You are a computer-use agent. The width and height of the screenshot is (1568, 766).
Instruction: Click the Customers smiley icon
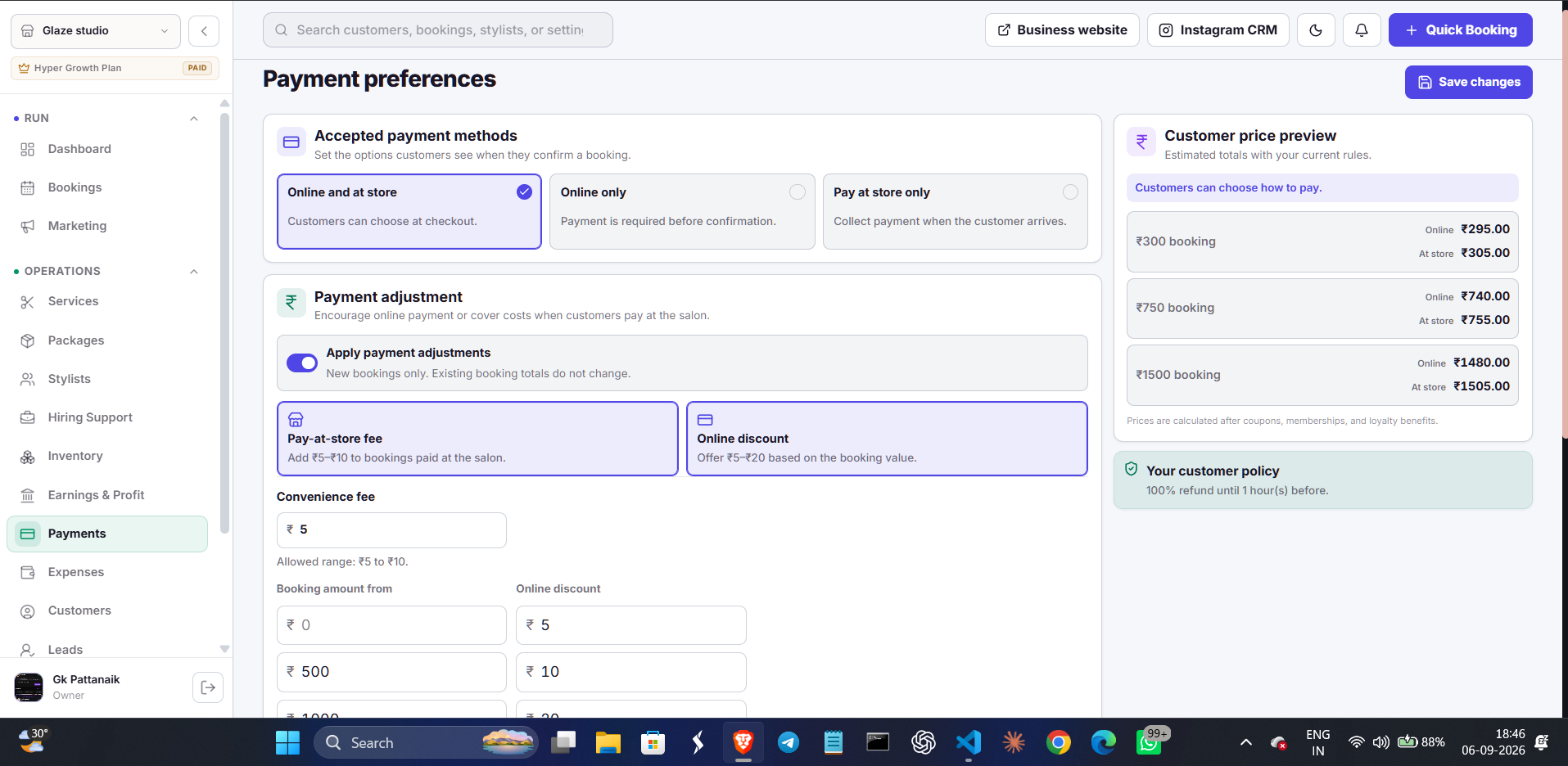pos(28,611)
